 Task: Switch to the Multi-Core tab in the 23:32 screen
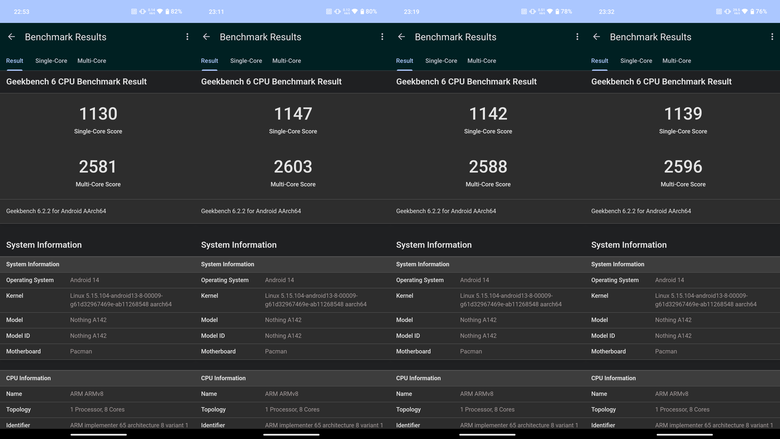[677, 61]
